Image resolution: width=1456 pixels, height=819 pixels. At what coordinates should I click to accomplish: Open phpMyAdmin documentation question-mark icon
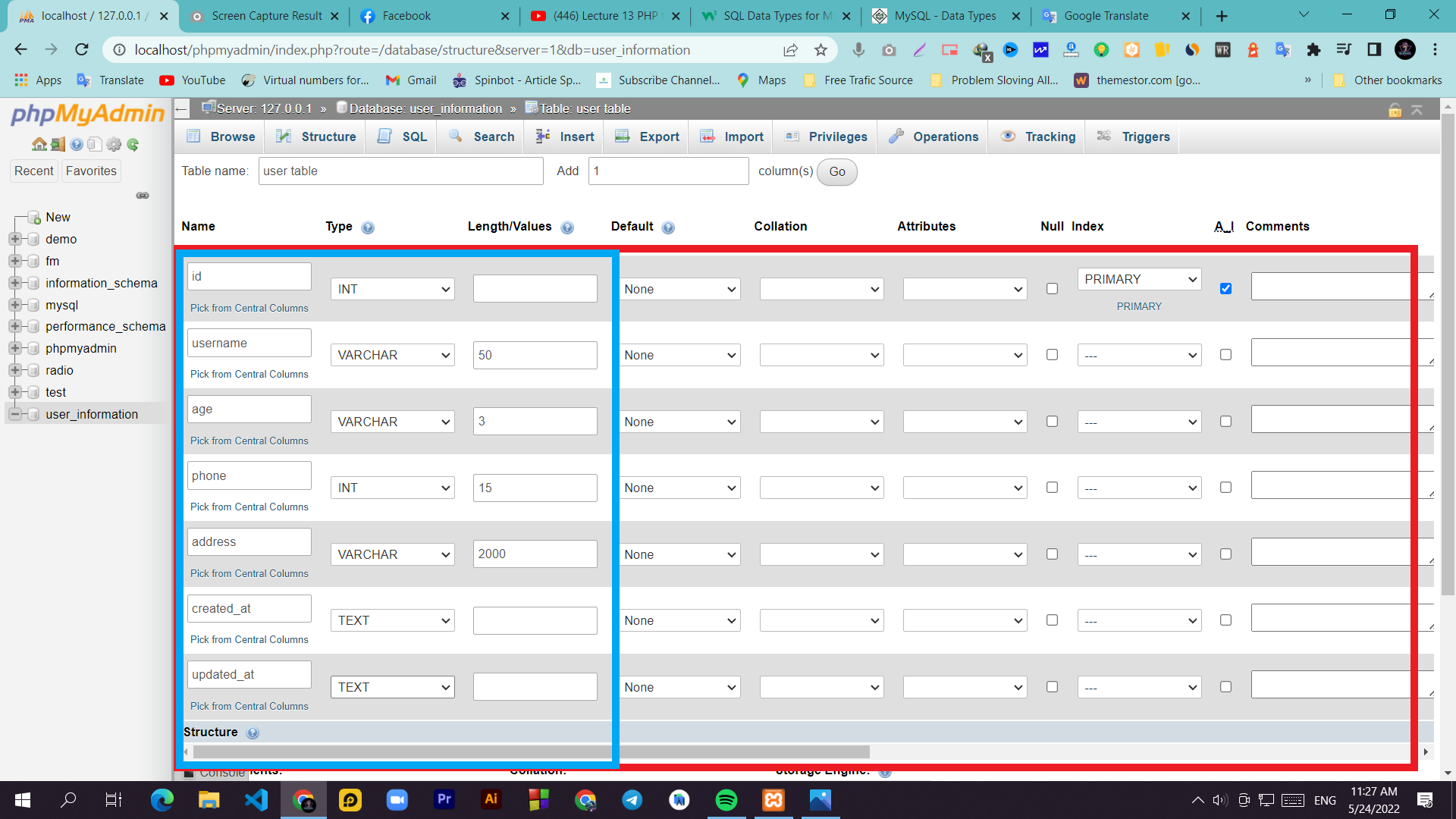click(76, 144)
